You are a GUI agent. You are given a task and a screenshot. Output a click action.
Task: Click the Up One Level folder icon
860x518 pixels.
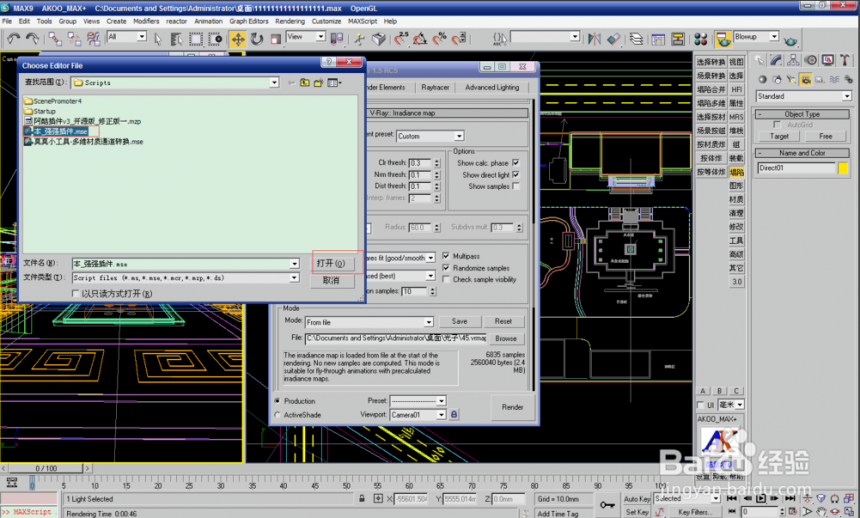pos(304,83)
